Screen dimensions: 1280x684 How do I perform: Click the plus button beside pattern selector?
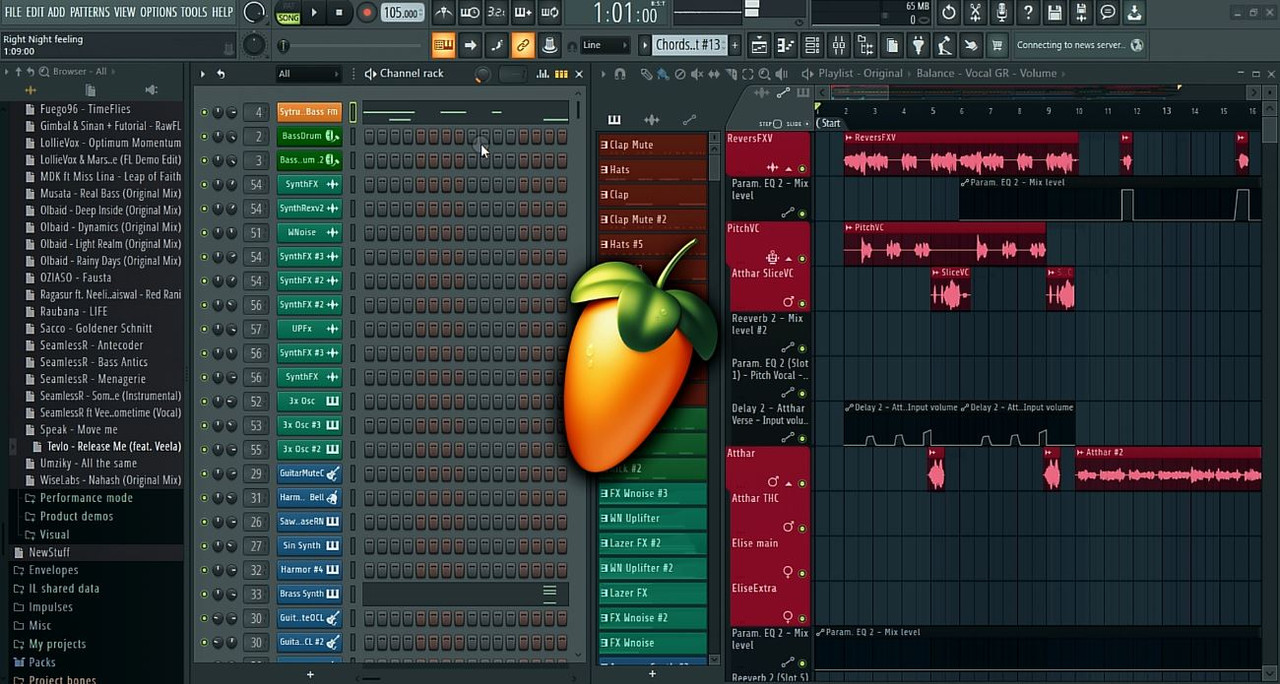735,45
